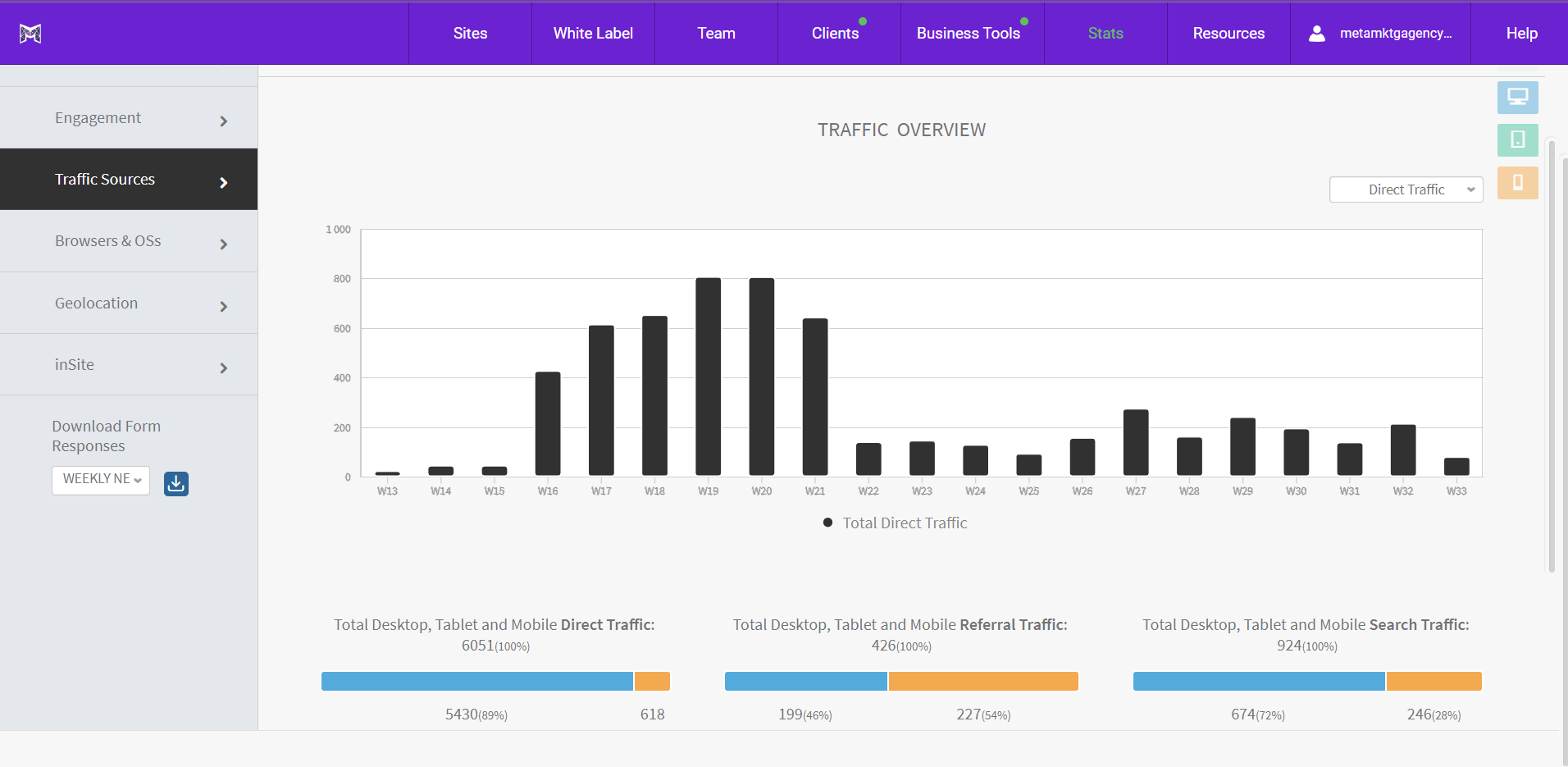1568x767 pixels.
Task: Open the user account menu for metamktgagency
Action: coord(1379,33)
